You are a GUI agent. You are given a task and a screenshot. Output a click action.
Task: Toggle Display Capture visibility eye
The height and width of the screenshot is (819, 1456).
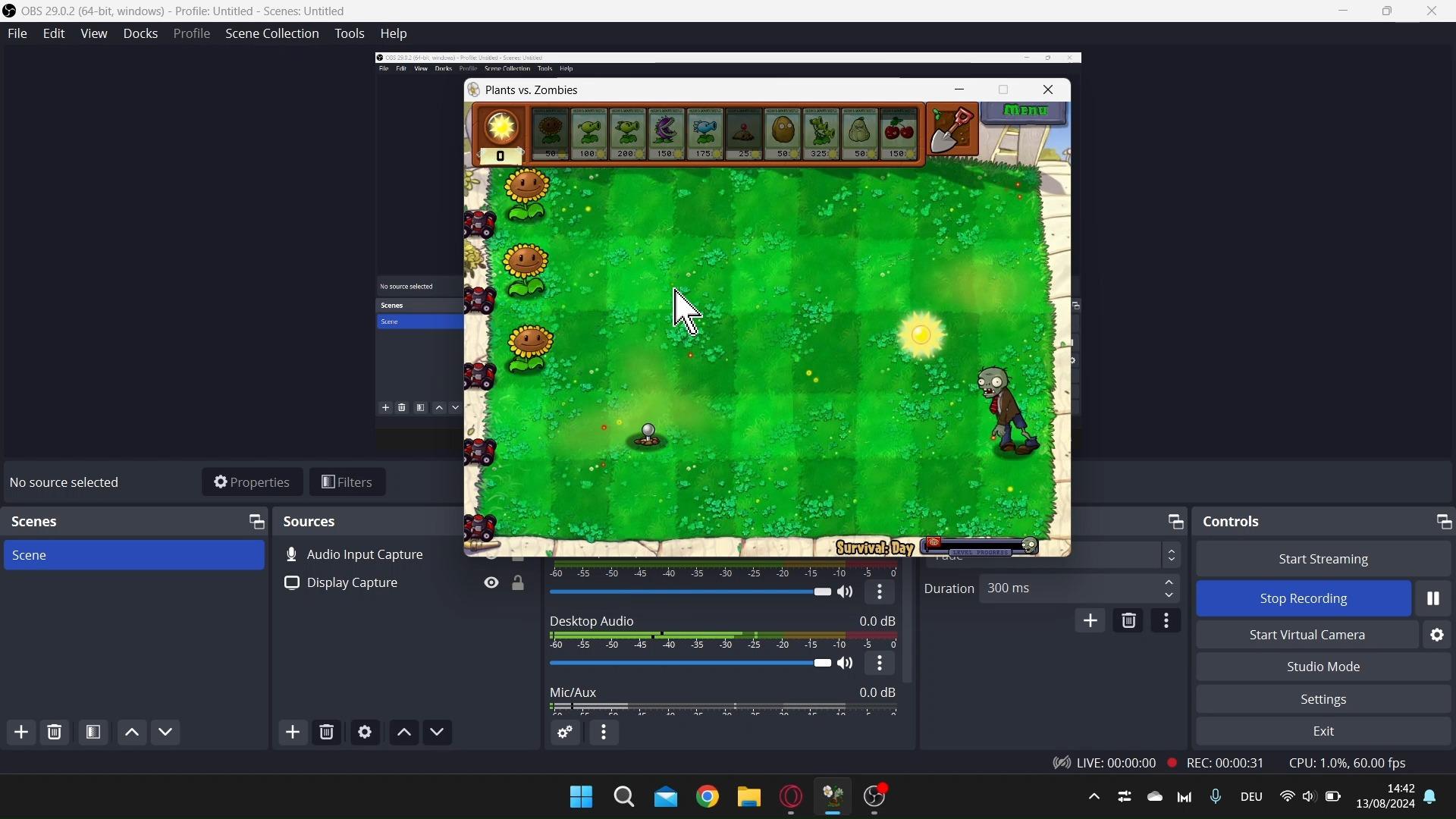[x=492, y=583]
